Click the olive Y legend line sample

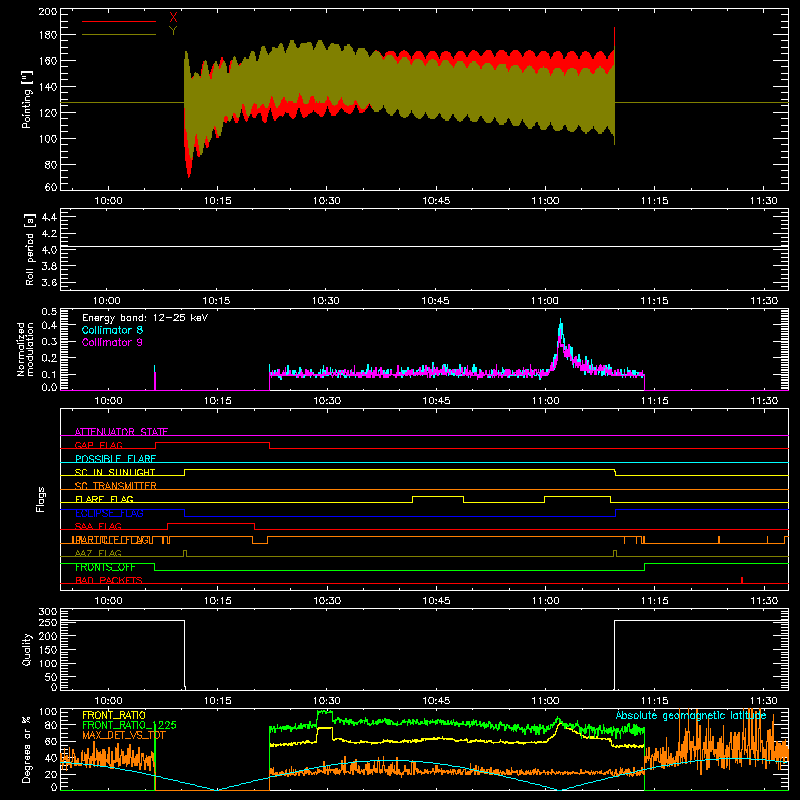pos(119,34)
